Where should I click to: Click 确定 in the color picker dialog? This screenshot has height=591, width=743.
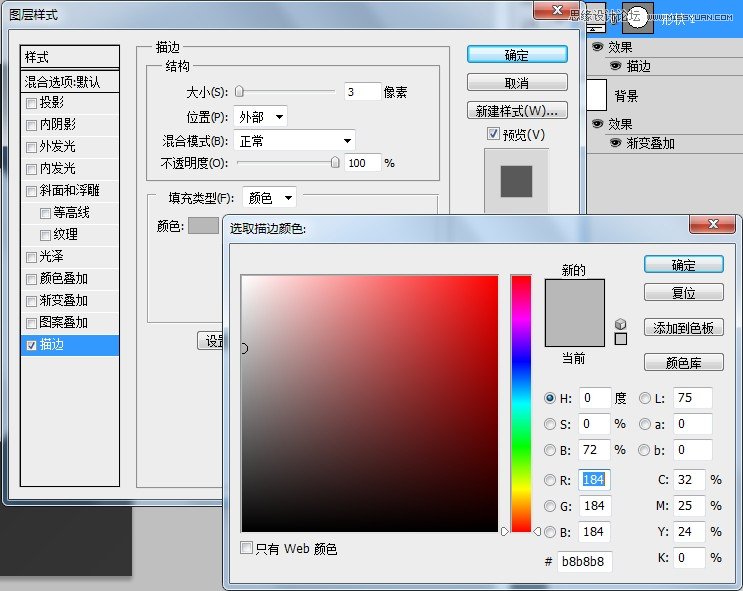pos(683,264)
